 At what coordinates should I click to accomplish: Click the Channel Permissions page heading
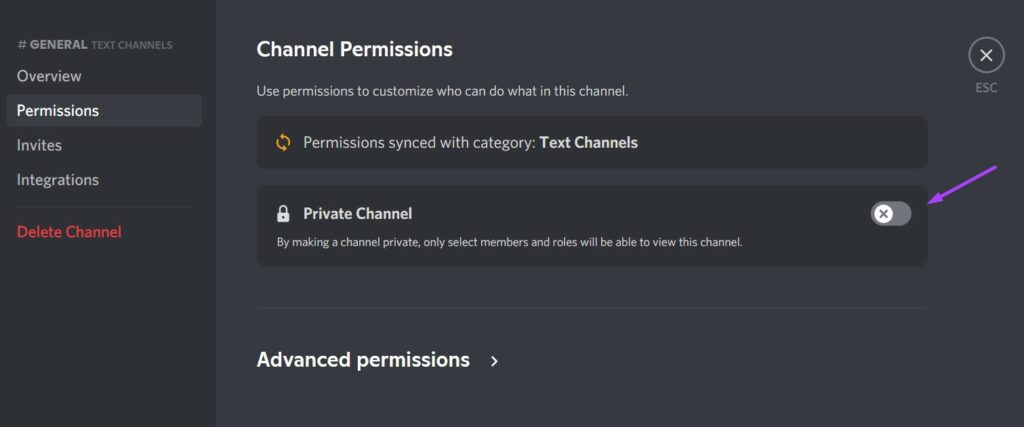pos(354,49)
